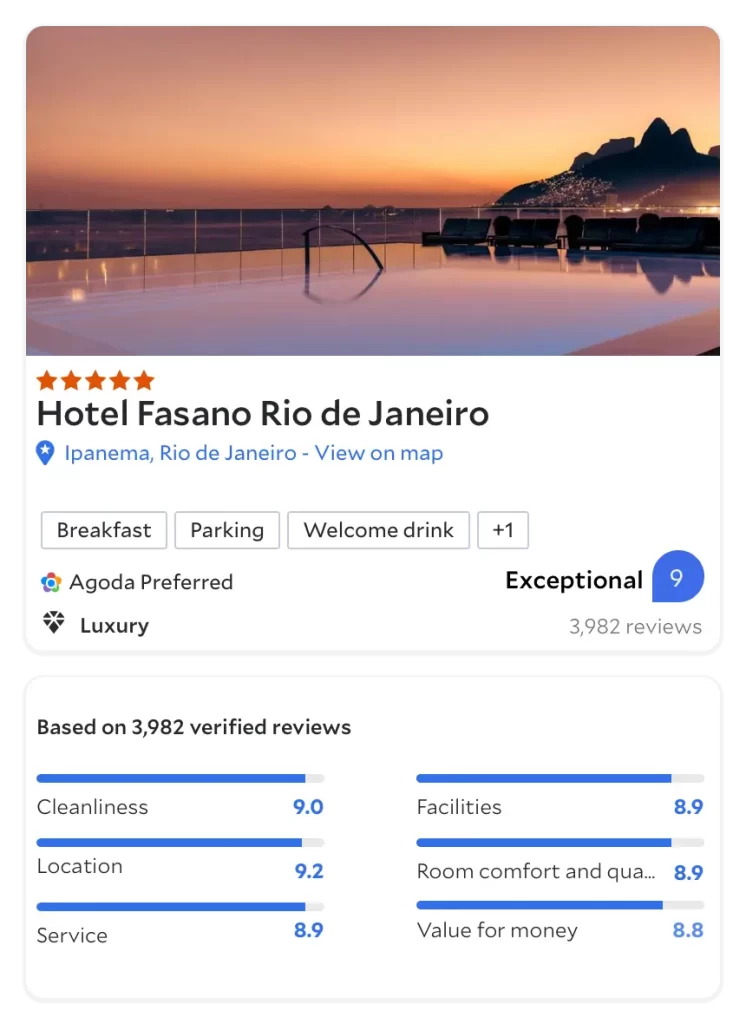Image resolution: width=746 pixels, height=1024 pixels.
Task: Expand the +1 more amenities tag
Action: coord(502,530)
